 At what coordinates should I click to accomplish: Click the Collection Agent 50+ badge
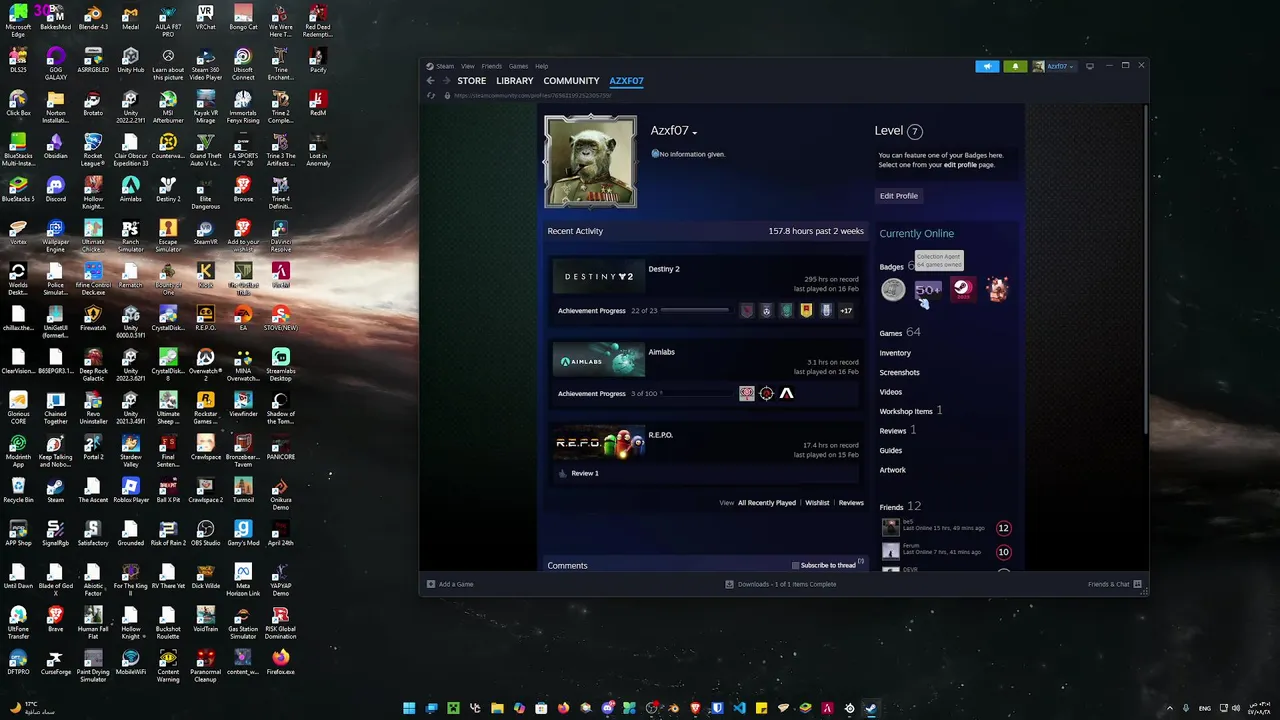coord(928,290)
